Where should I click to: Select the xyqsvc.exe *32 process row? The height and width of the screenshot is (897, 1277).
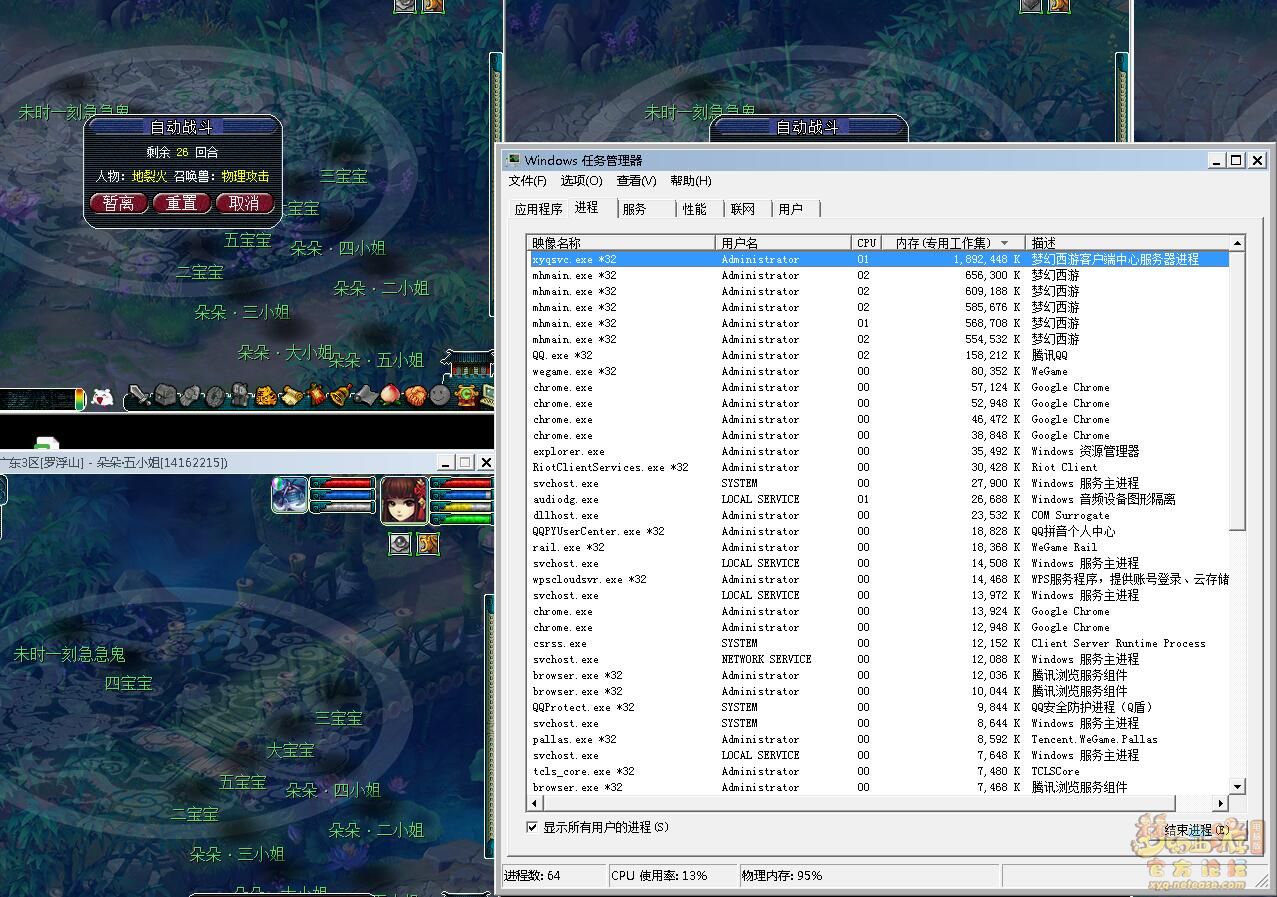(879, 259)
